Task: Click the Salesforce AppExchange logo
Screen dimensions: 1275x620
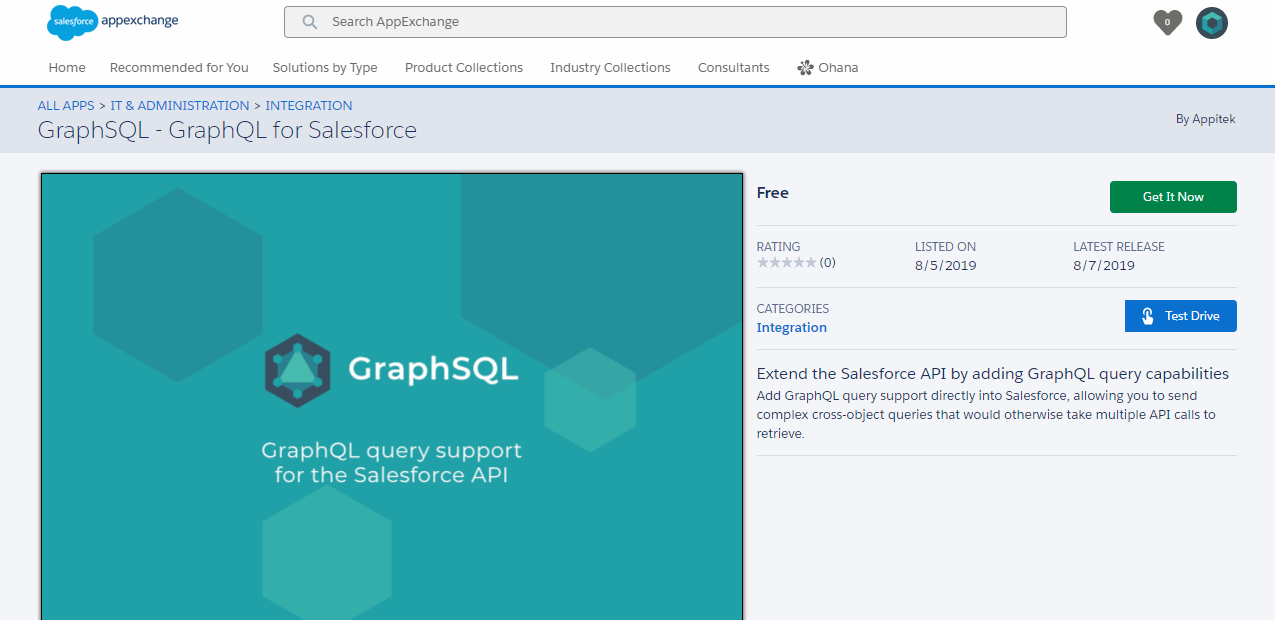Action: click(111, 22)
